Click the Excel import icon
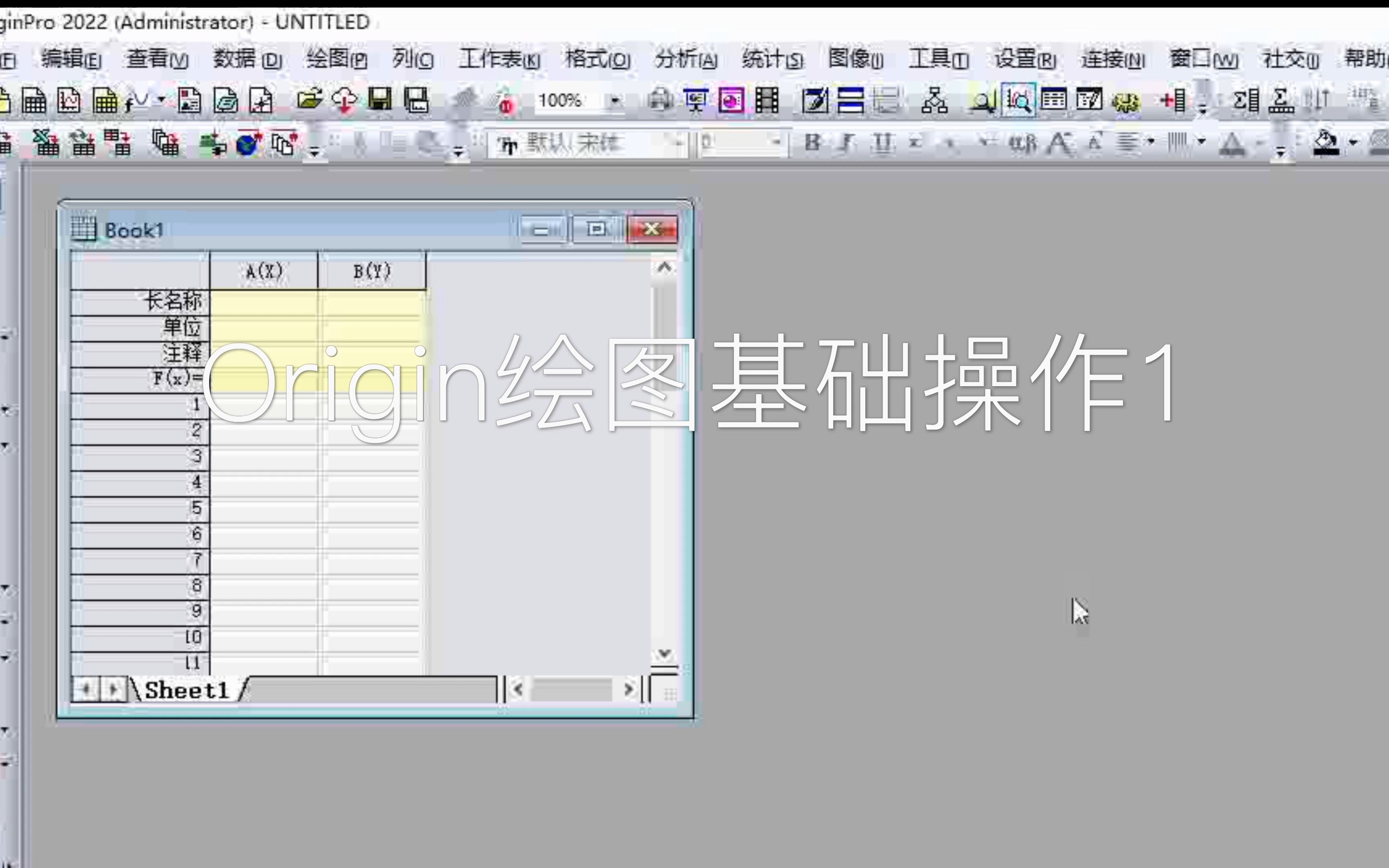Image resolution: width=1389 pixels, height=868 pixels. [46, 143]
